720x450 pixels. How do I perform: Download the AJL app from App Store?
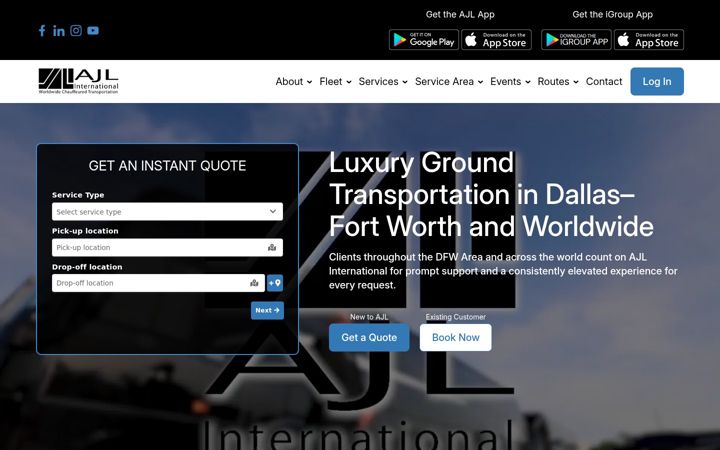(x=496, y=40)
